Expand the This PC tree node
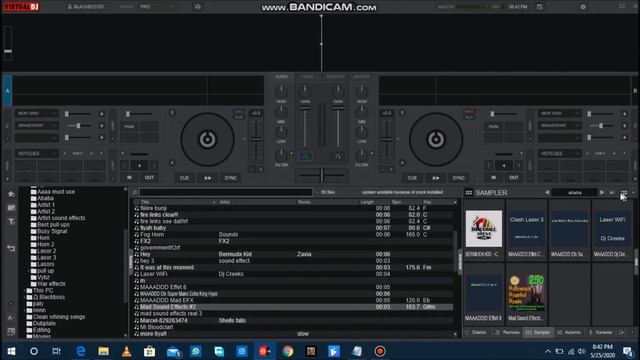Image resolution: width=640 pixels, height=360 pixels. (24, 291)
